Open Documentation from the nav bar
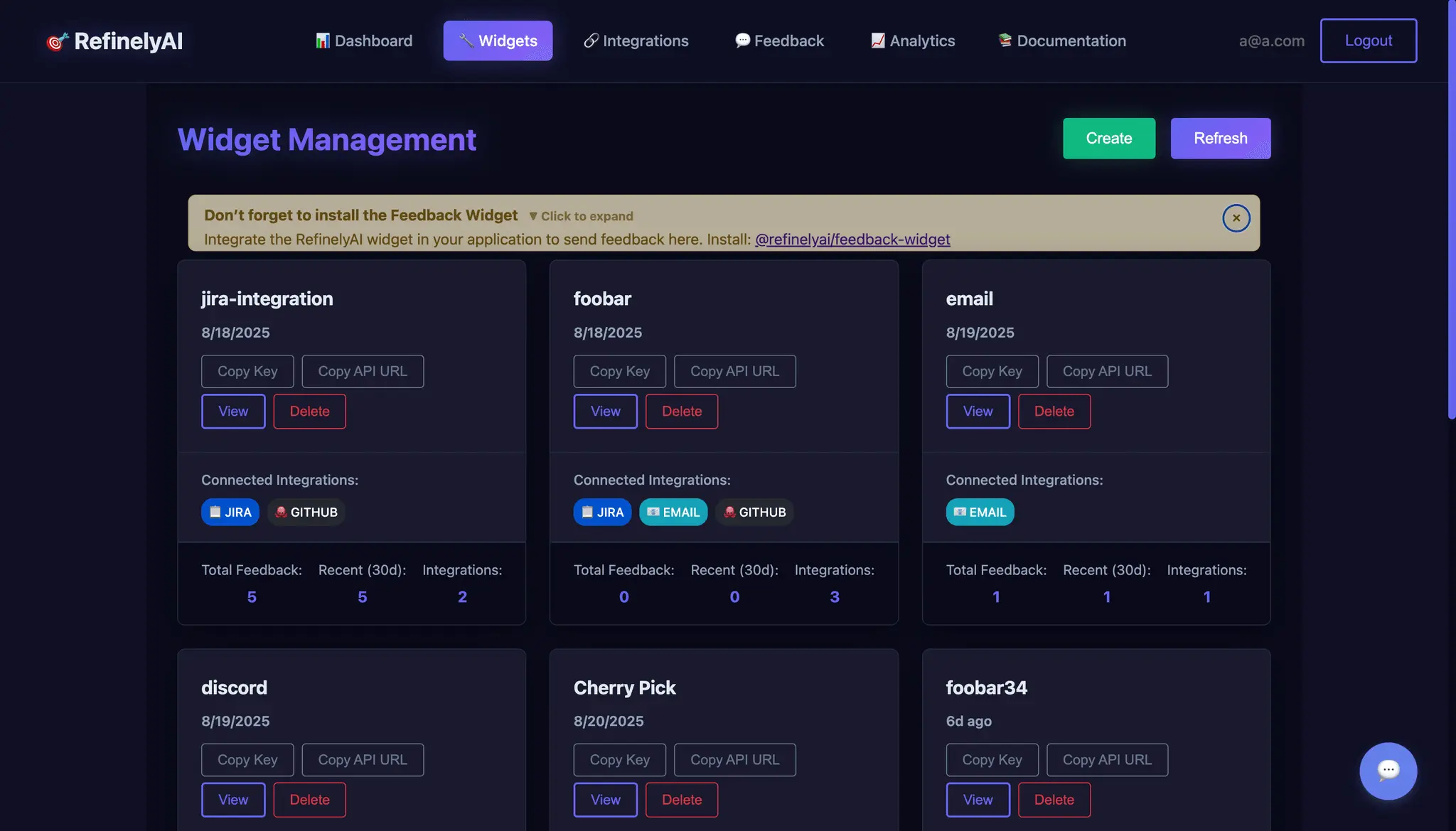The width and height of the screenshot is (1456, 831). coord(1062,41)
